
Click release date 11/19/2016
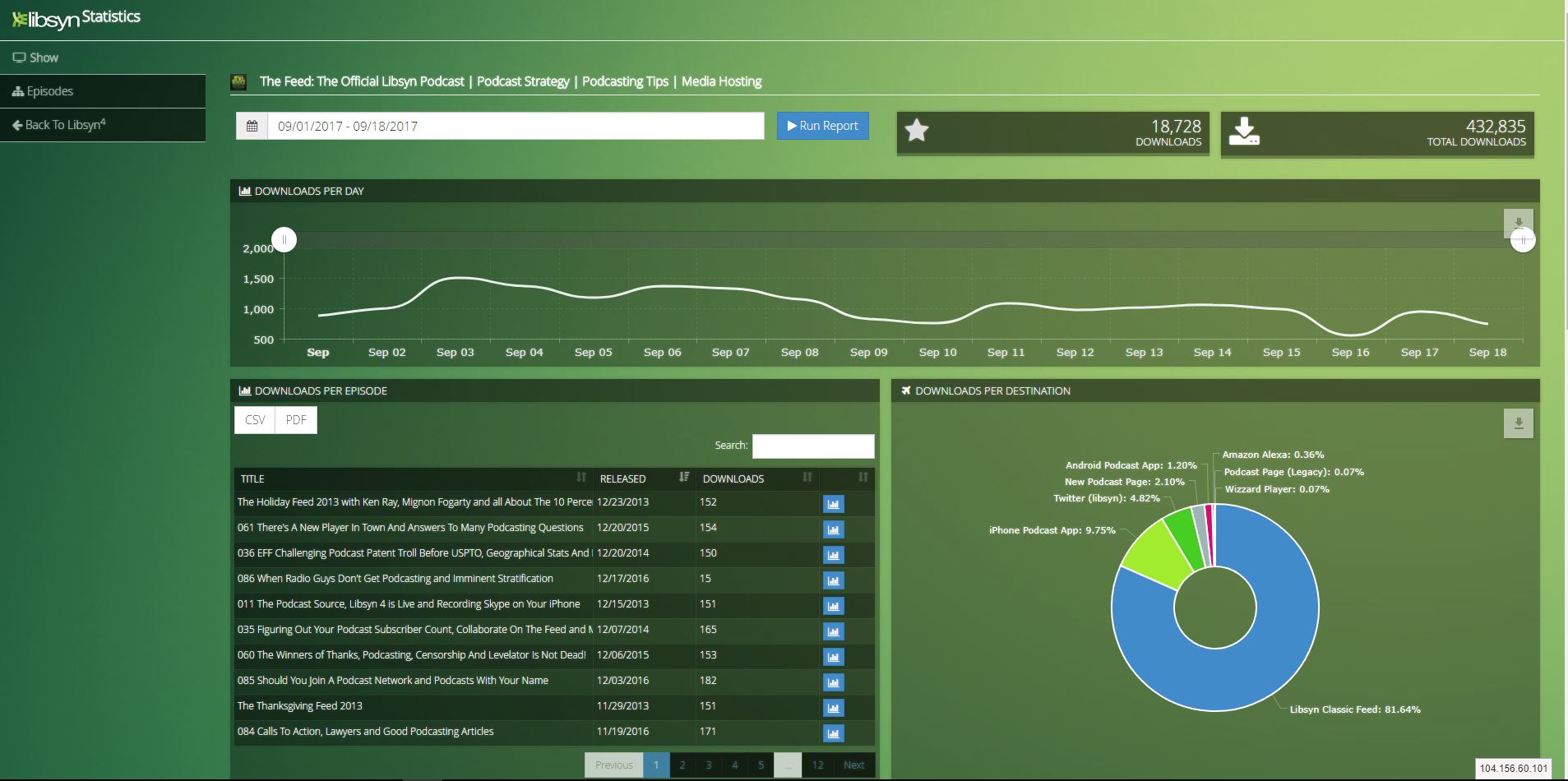click(x=622, y=731)
